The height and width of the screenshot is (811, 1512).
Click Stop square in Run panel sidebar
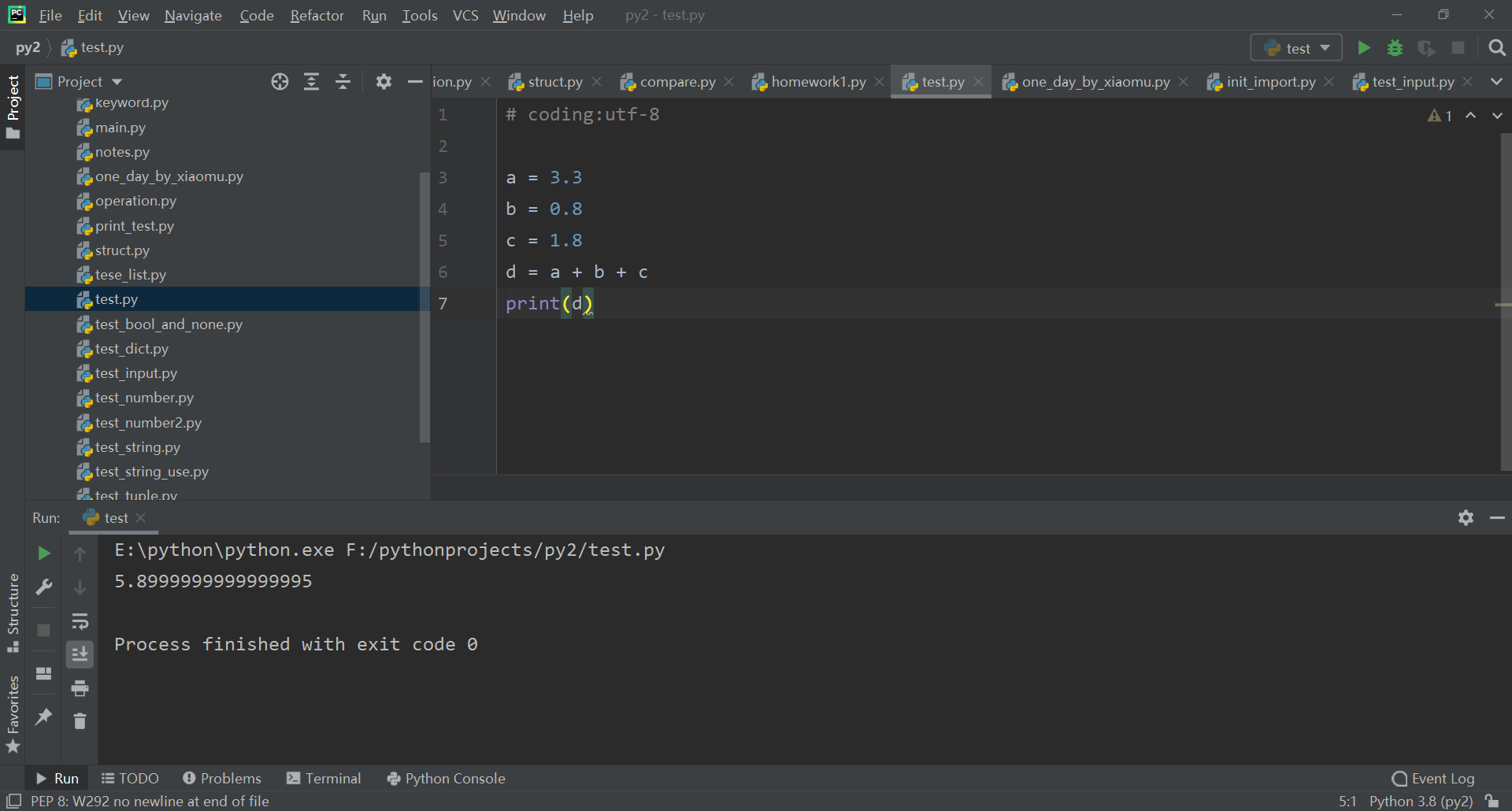tap(44, 630)
